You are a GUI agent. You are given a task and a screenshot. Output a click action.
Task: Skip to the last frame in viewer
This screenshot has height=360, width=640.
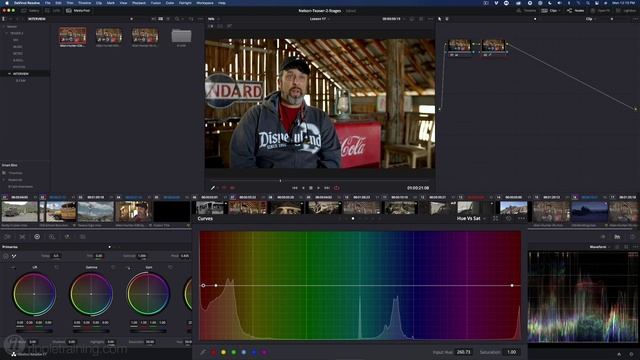click(327, 188)
